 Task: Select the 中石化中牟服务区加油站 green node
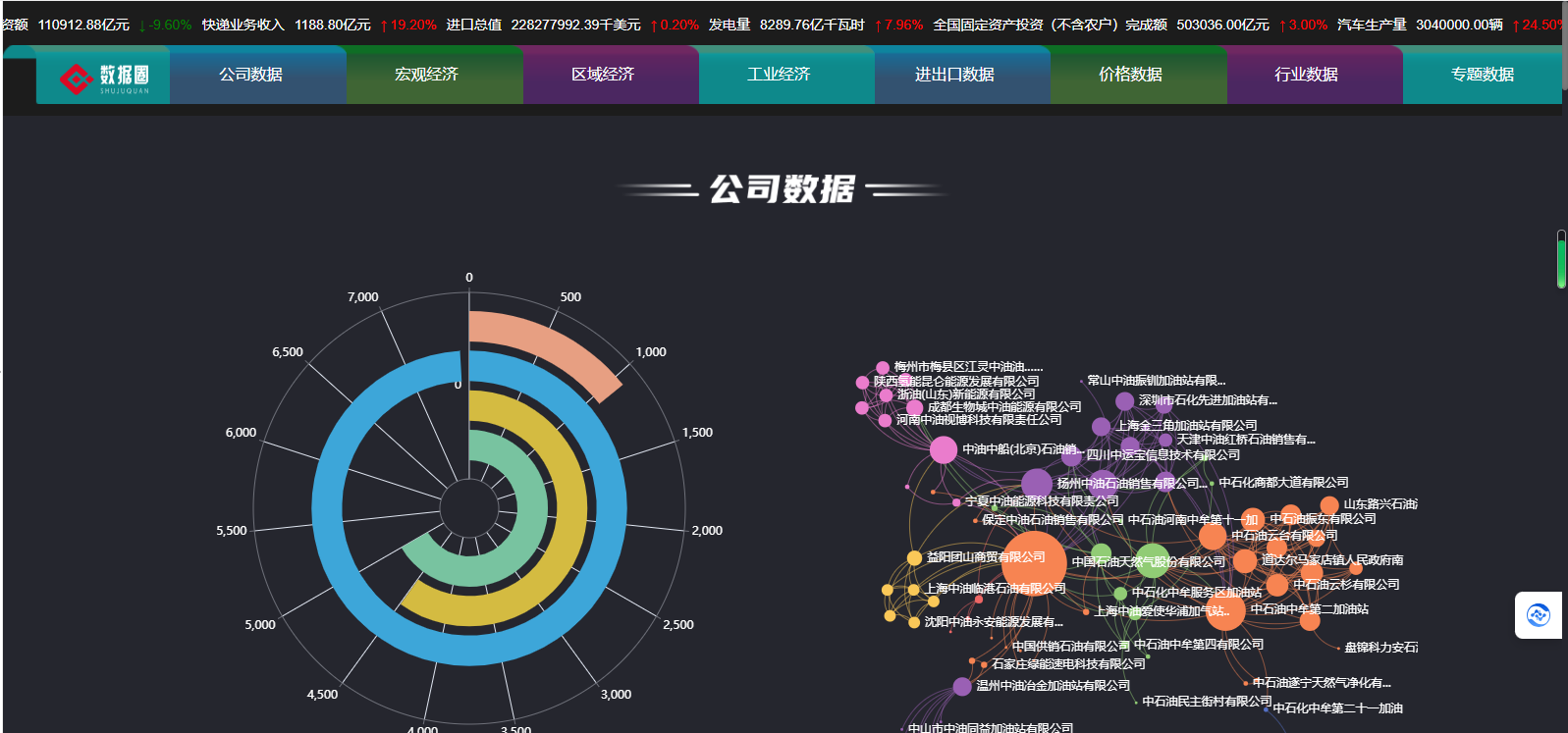tap(1120, 594)
